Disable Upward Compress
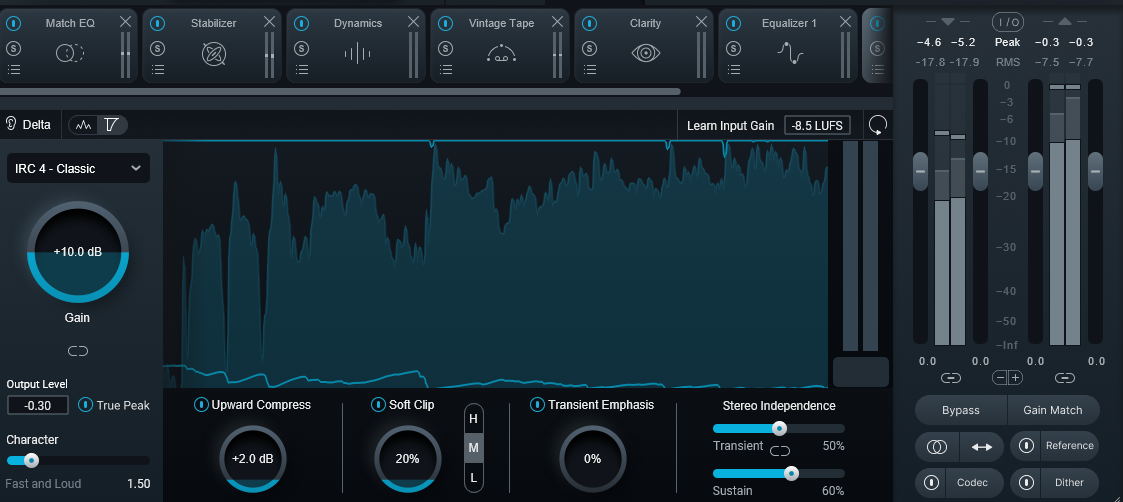 click(x=201, y=405)
